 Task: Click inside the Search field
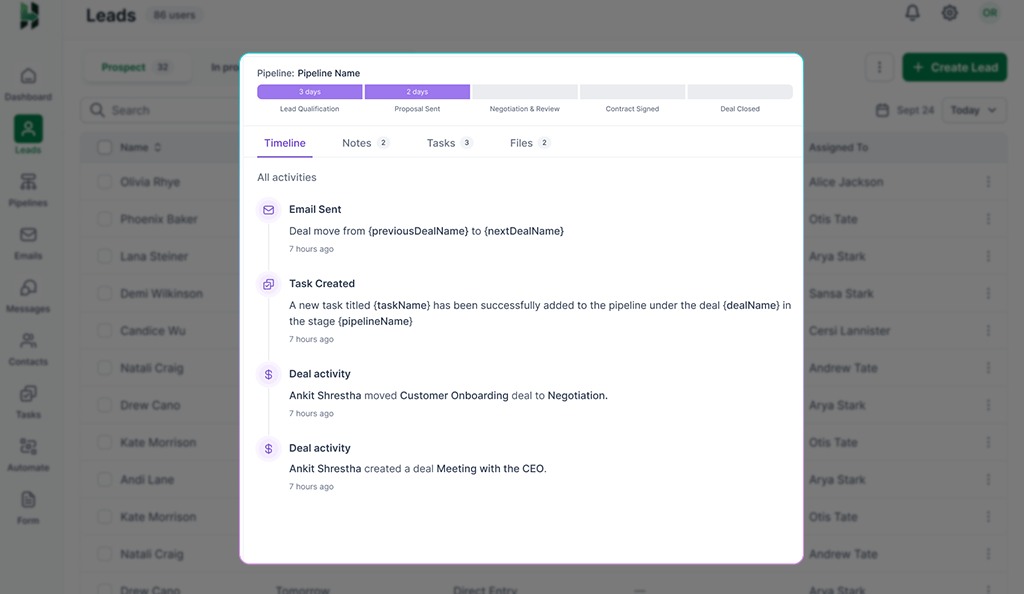click(160, 110)
